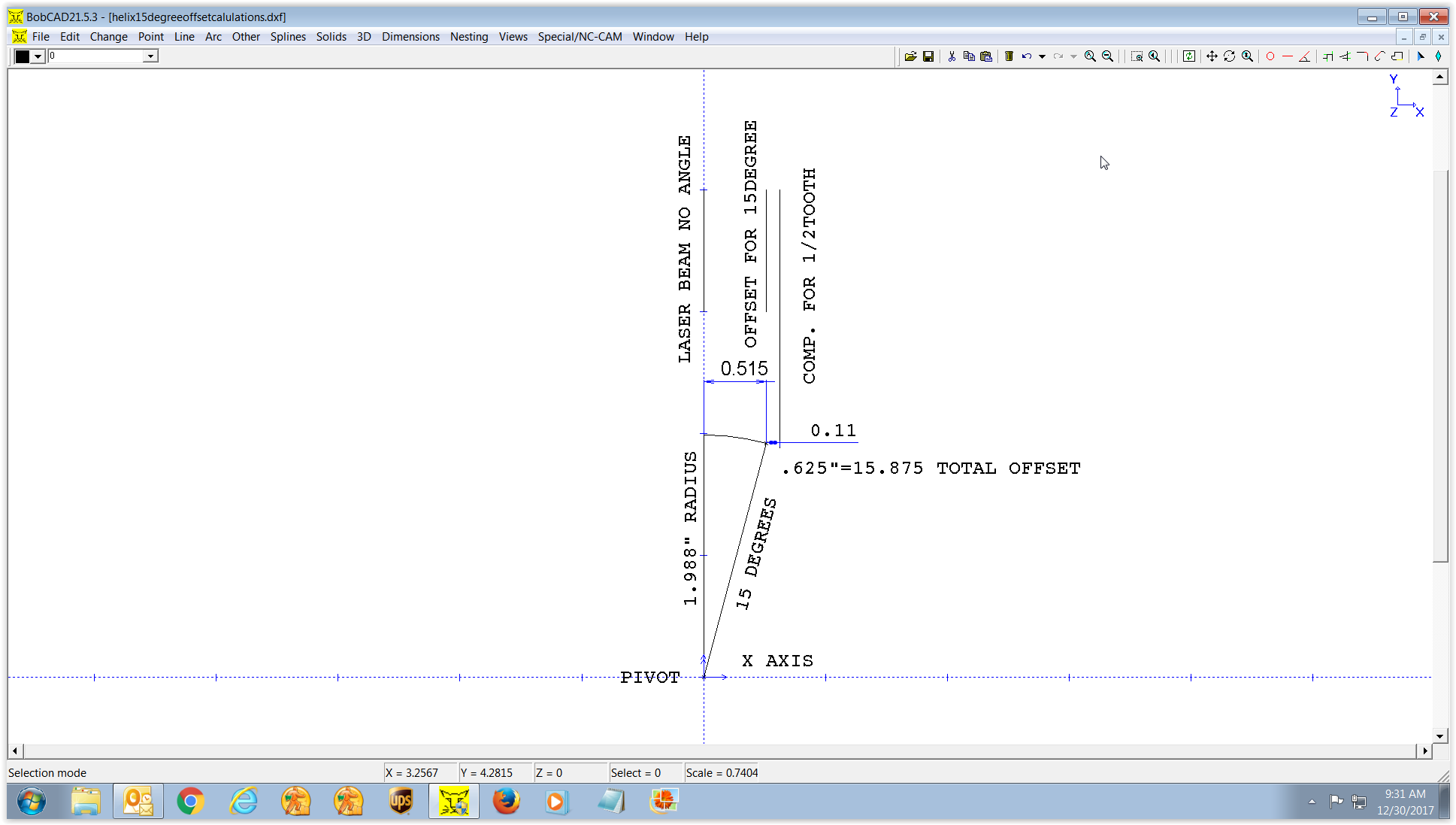Click the rotate view icon
1456x825 pixels.
tap(1230, 56)
